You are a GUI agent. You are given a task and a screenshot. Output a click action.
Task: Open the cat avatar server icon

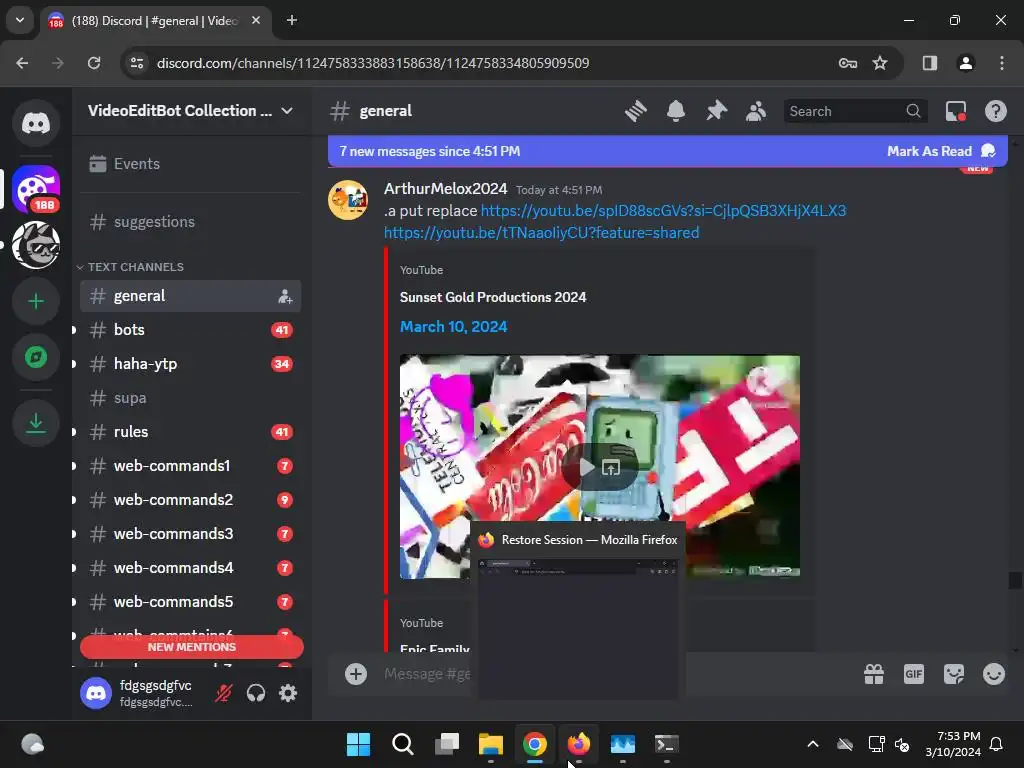(36, 245)
